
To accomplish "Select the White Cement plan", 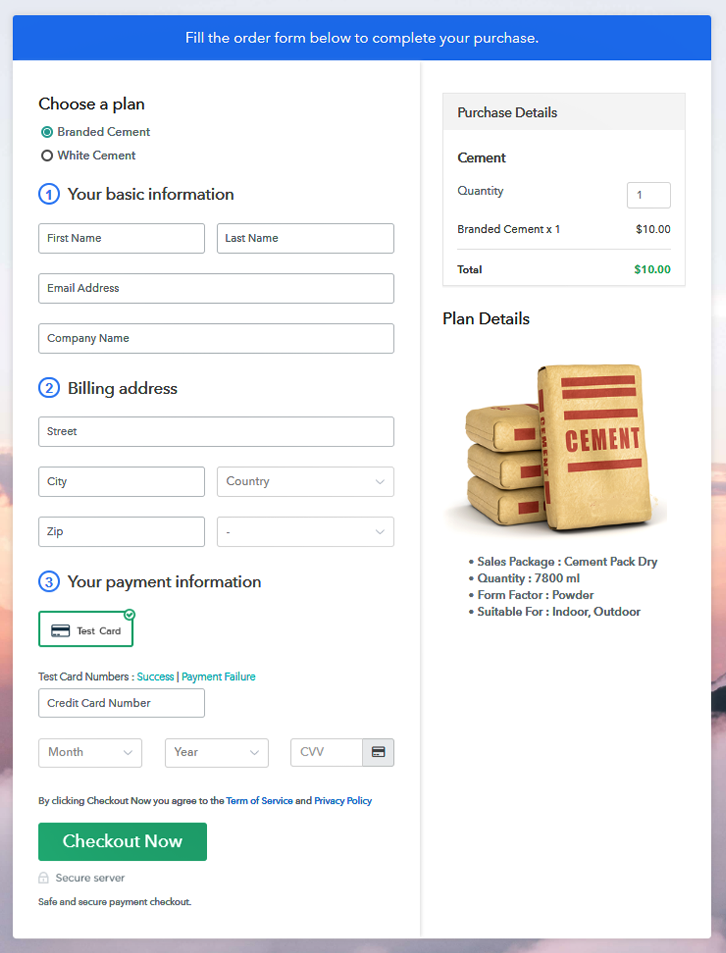I will pos(47,156).
